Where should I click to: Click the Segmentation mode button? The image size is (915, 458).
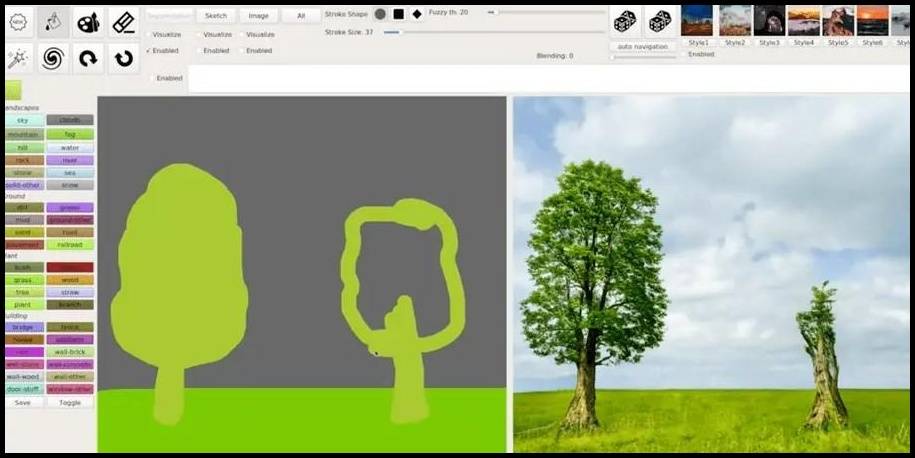[x=169, y=16]
